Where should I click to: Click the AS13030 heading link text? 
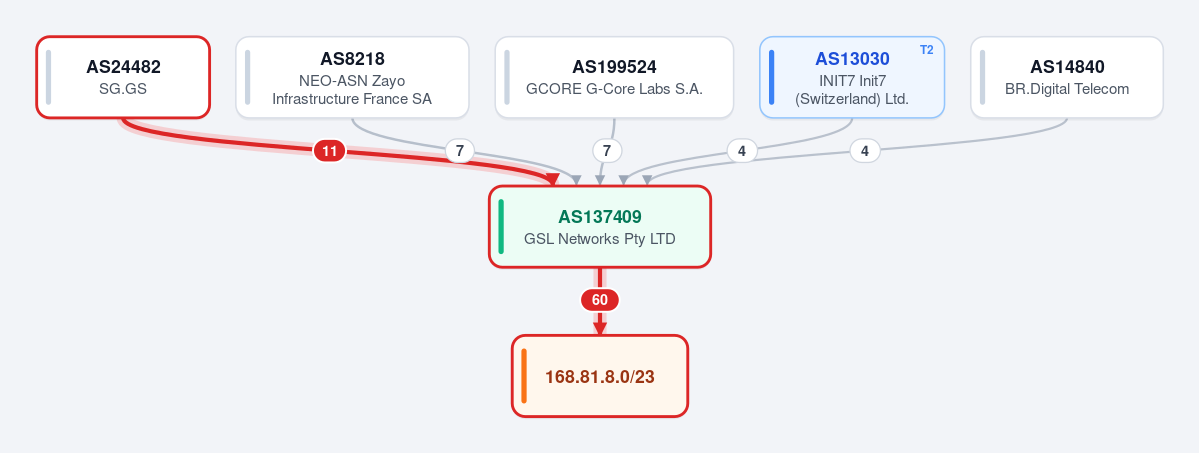point(852,59)
